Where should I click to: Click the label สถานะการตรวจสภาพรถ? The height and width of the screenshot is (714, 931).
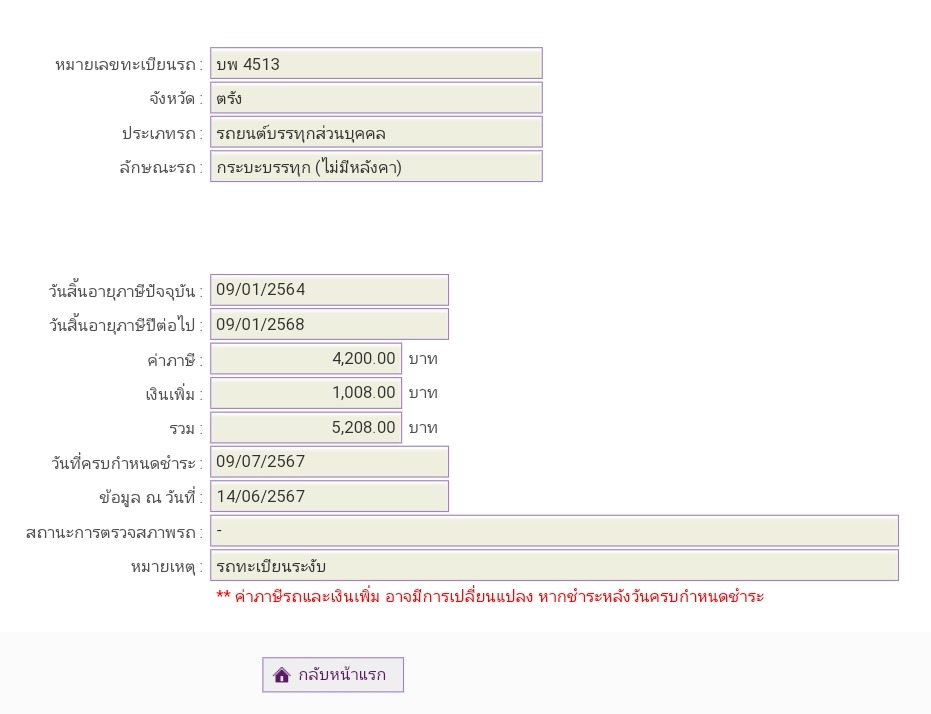(x=115, y=532)
